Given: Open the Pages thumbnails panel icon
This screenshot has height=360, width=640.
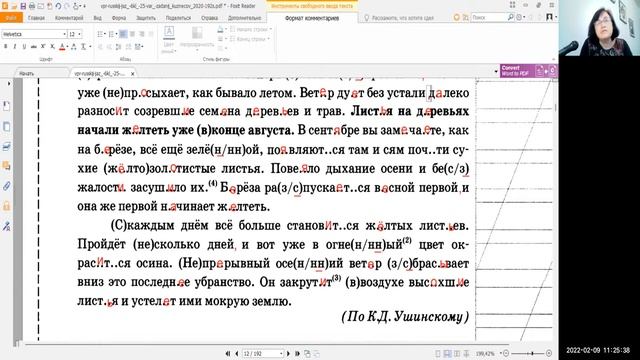Looking at the screenshot, I should (7, 127).
